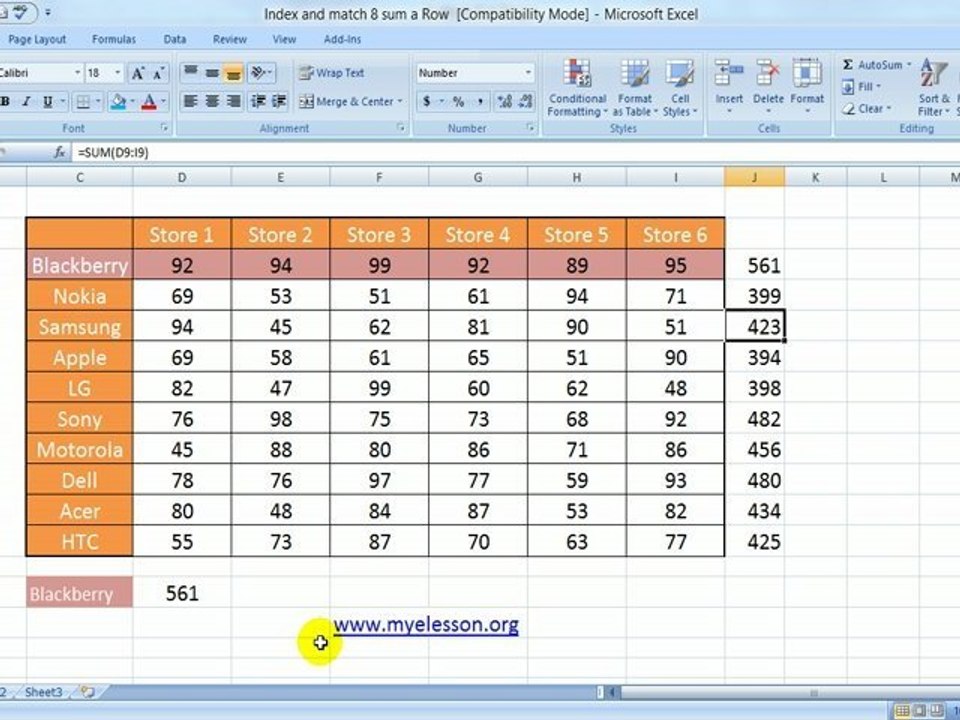The height and width of the screenshot is (720, 960).
Task: Click the Increase Indent icon
Action: click(279, 101)
